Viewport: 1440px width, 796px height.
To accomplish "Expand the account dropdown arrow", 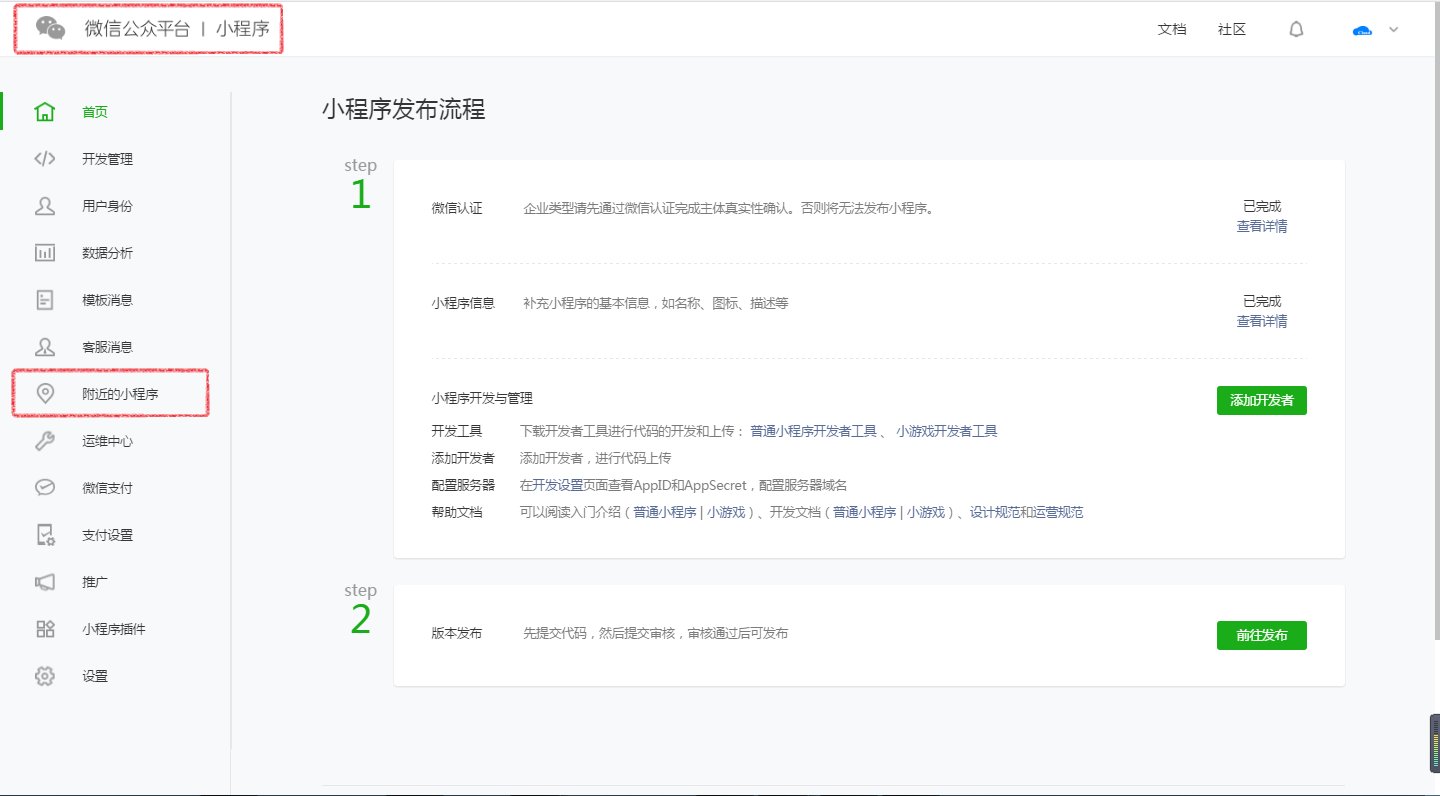I will [1394, 30].
